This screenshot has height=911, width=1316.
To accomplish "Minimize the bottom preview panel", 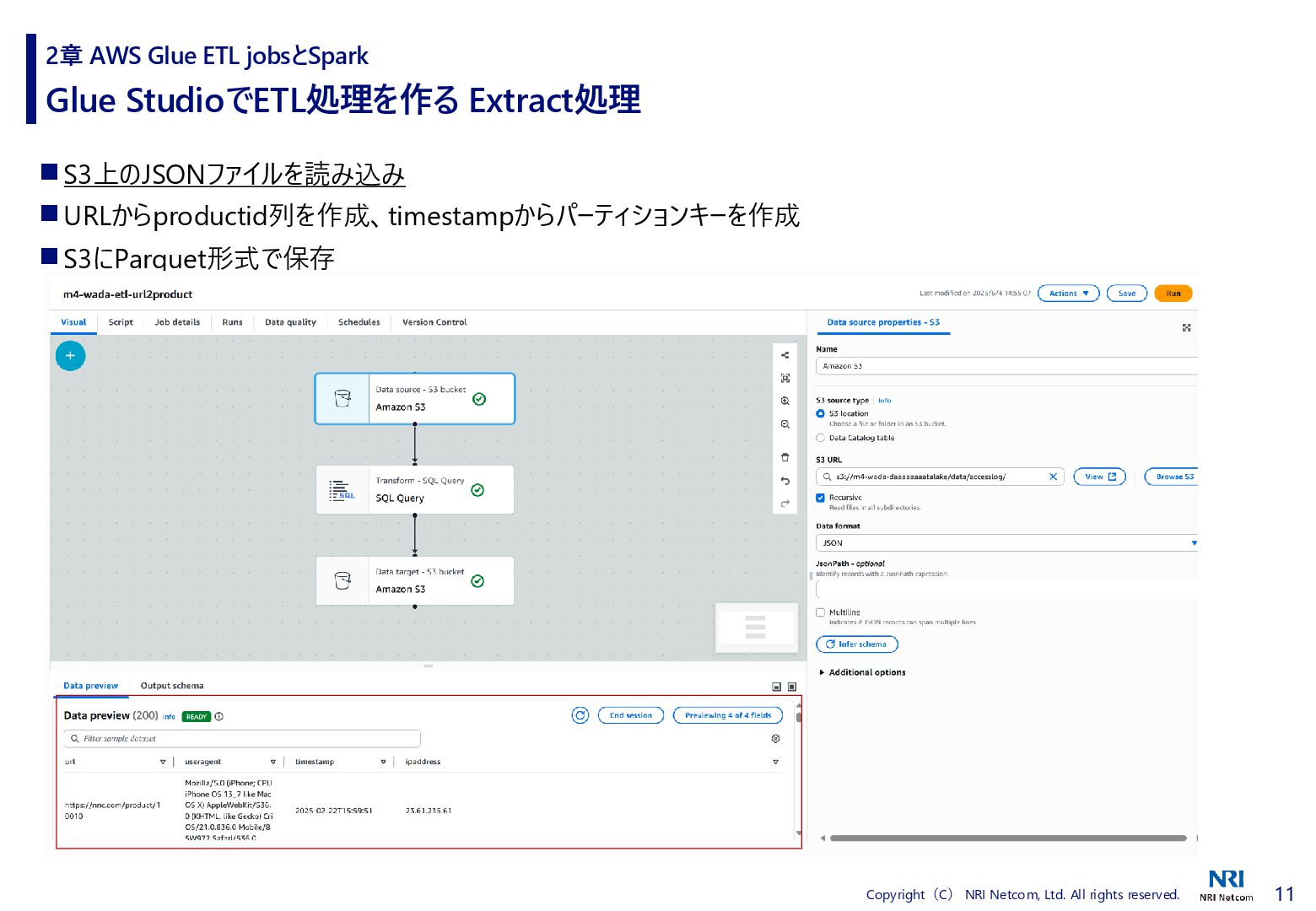I will coord(777,687).
